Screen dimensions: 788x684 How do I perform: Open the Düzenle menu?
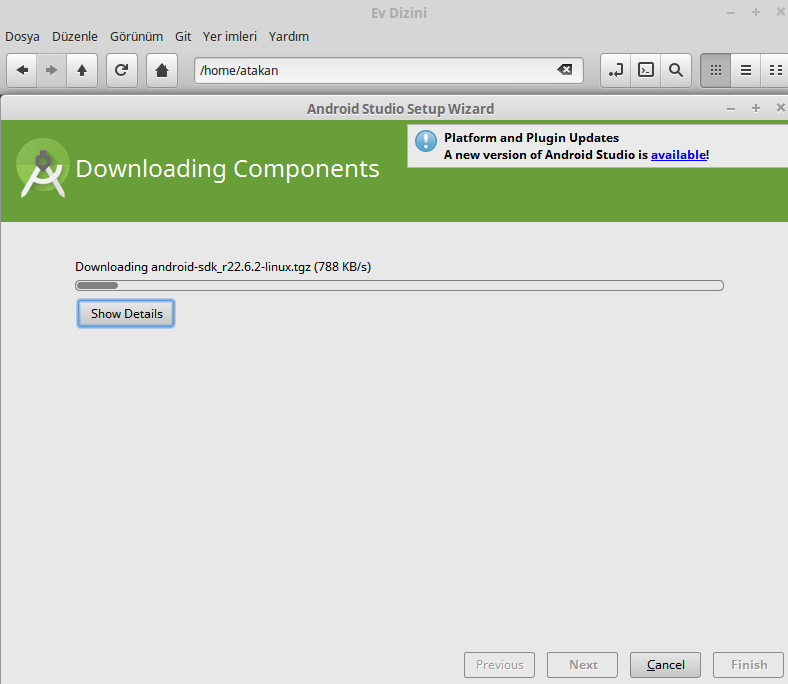tap(75, 37)
